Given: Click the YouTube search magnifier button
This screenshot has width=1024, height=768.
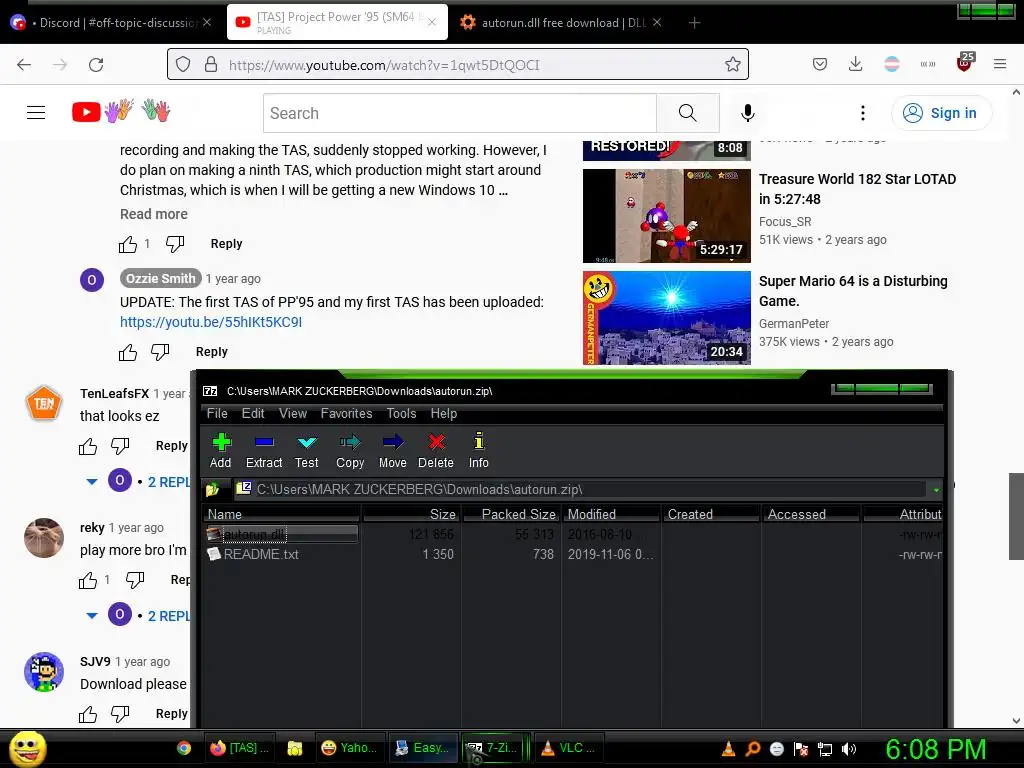Looking at the screenshot, I should (688, 113).
